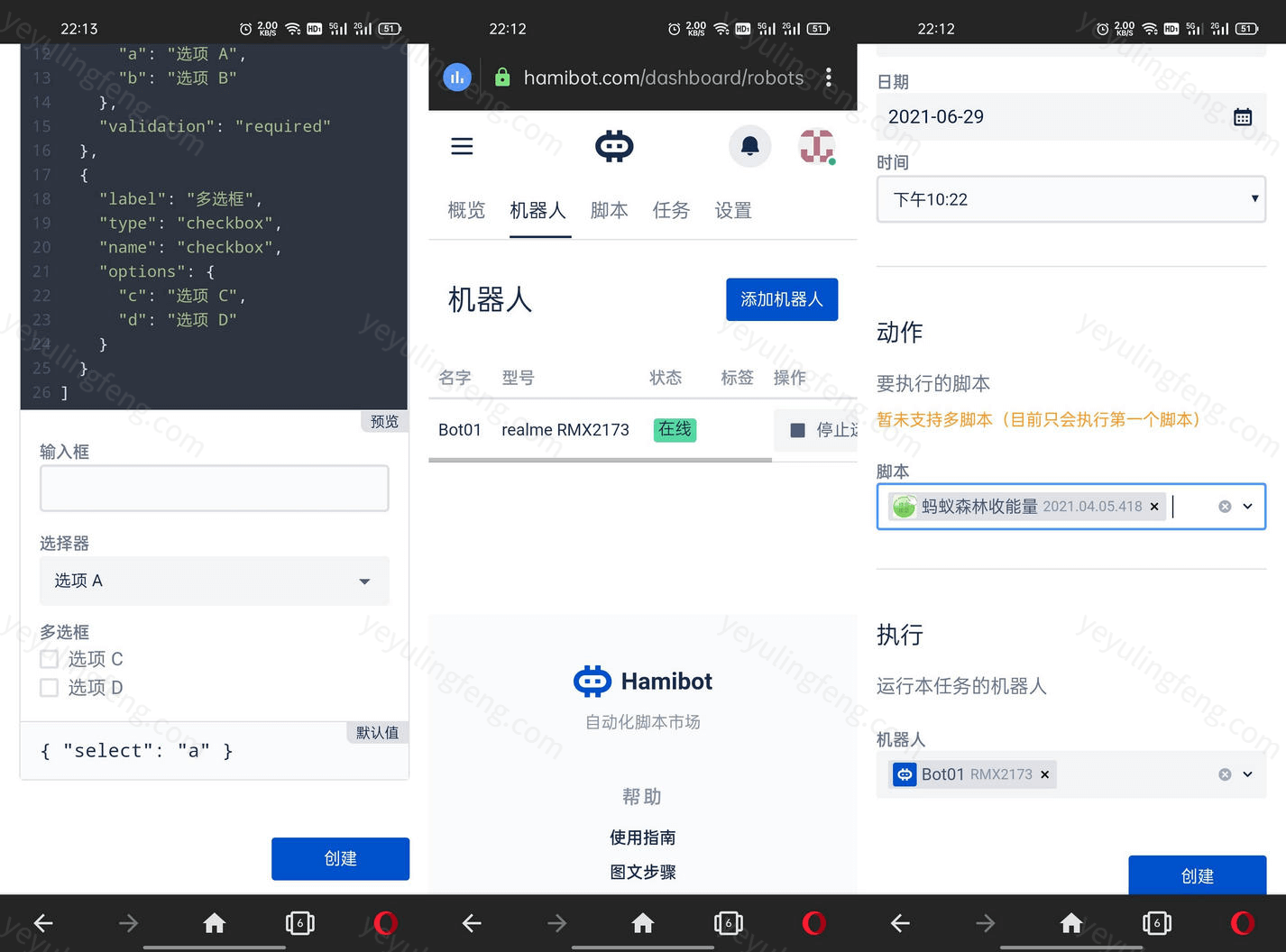
Task: Open the 选择器 dropdown showing 选项 A
Action: (215, 581)
